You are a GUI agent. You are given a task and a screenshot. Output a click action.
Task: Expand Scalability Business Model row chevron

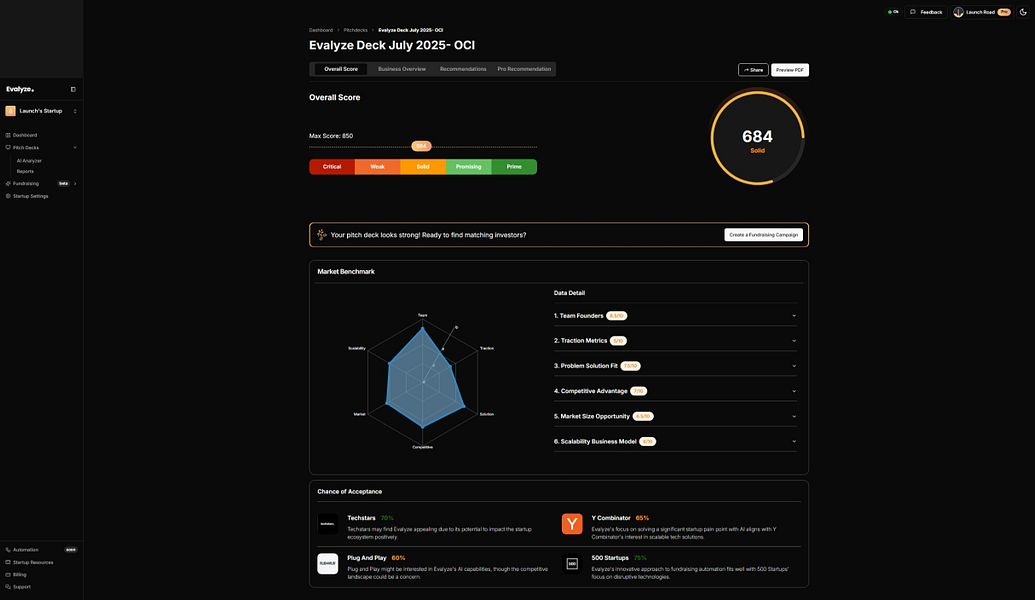click(x=793, y=442)
